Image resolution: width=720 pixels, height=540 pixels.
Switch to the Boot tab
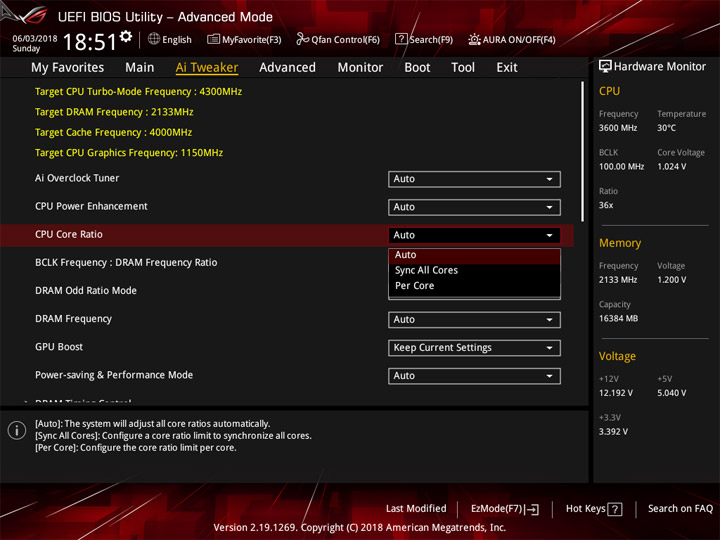[x=417, y=68]
